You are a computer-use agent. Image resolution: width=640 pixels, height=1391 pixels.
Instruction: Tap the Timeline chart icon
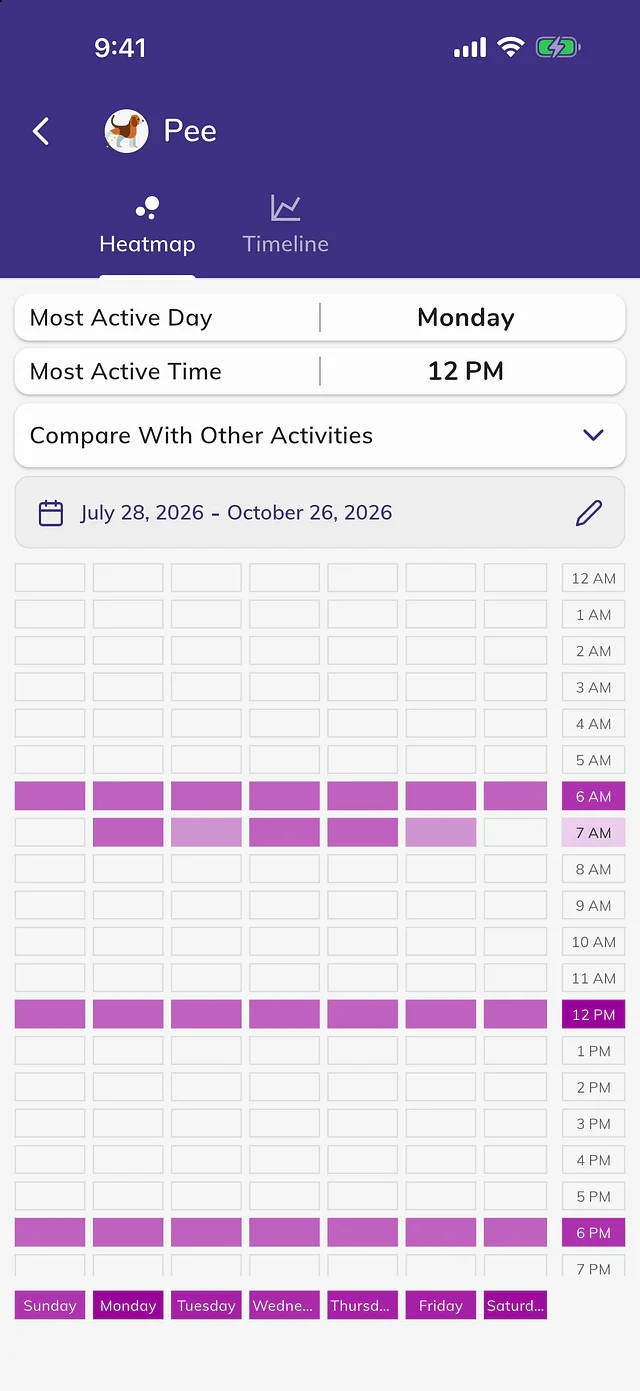click(286, 208)
